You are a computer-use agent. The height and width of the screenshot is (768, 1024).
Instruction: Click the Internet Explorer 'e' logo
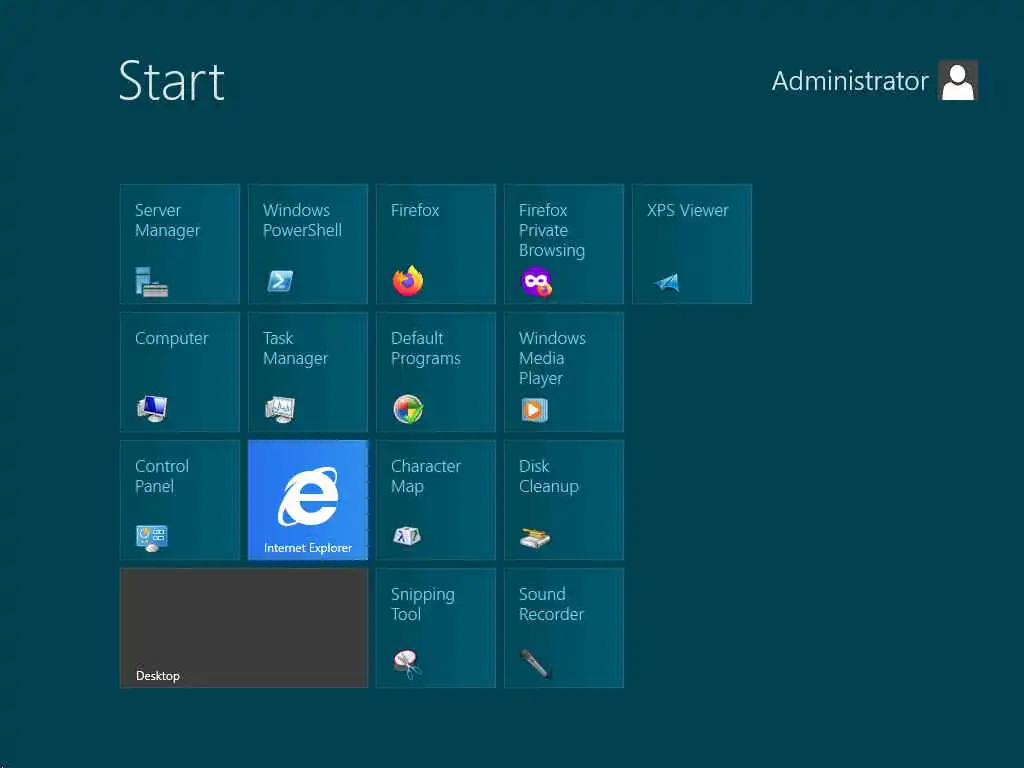[308, 496]
